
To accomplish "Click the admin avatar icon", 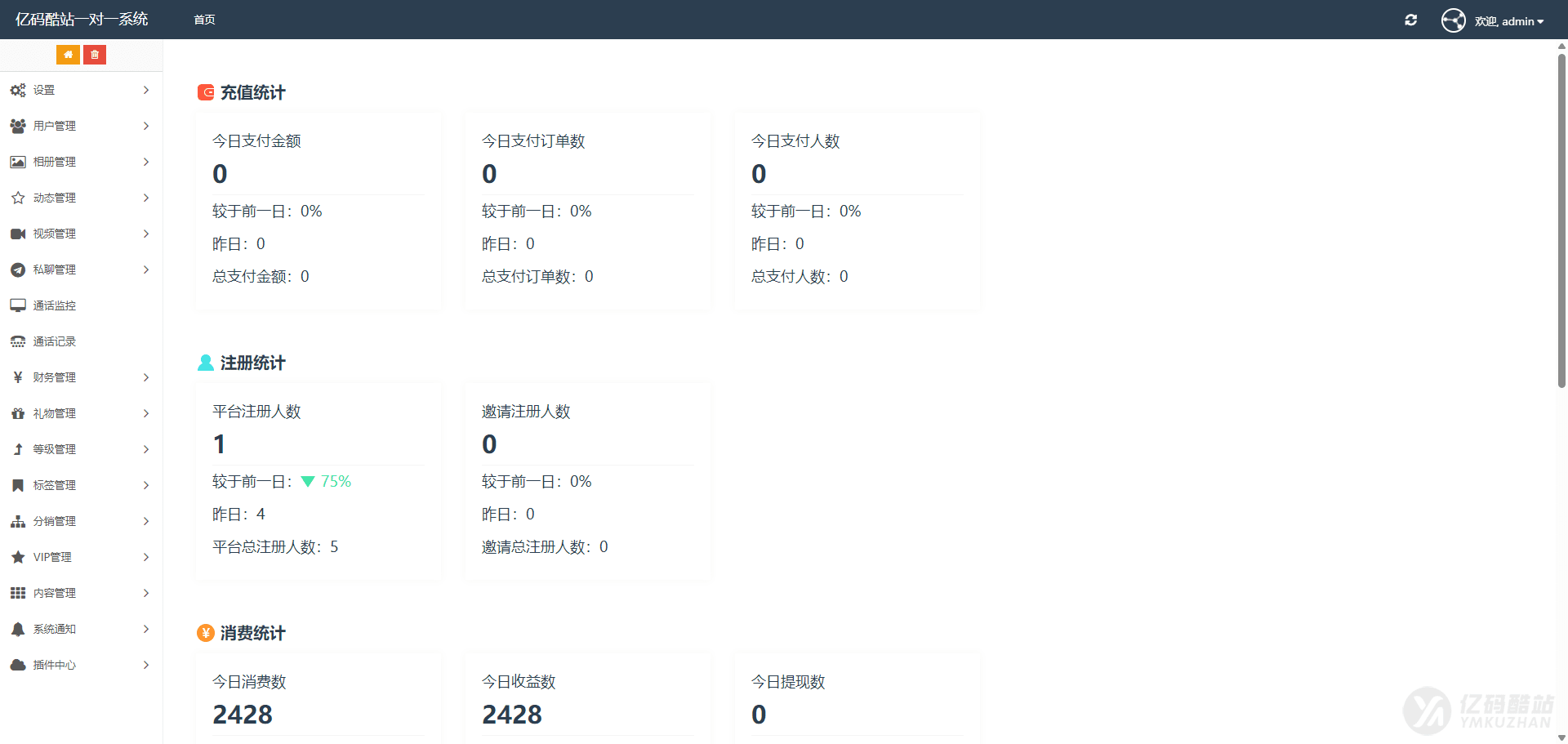I will 1453,20.
